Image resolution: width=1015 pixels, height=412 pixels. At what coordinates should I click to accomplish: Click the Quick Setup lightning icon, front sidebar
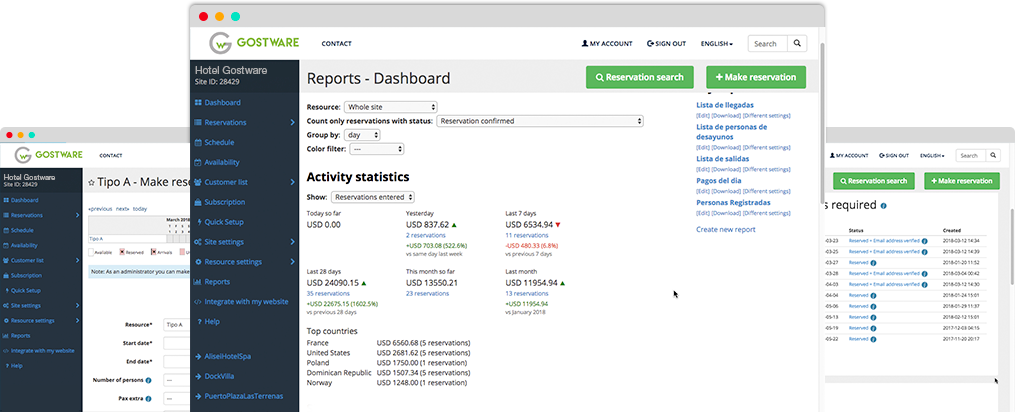pyautogui.click(x=198, y=222)
